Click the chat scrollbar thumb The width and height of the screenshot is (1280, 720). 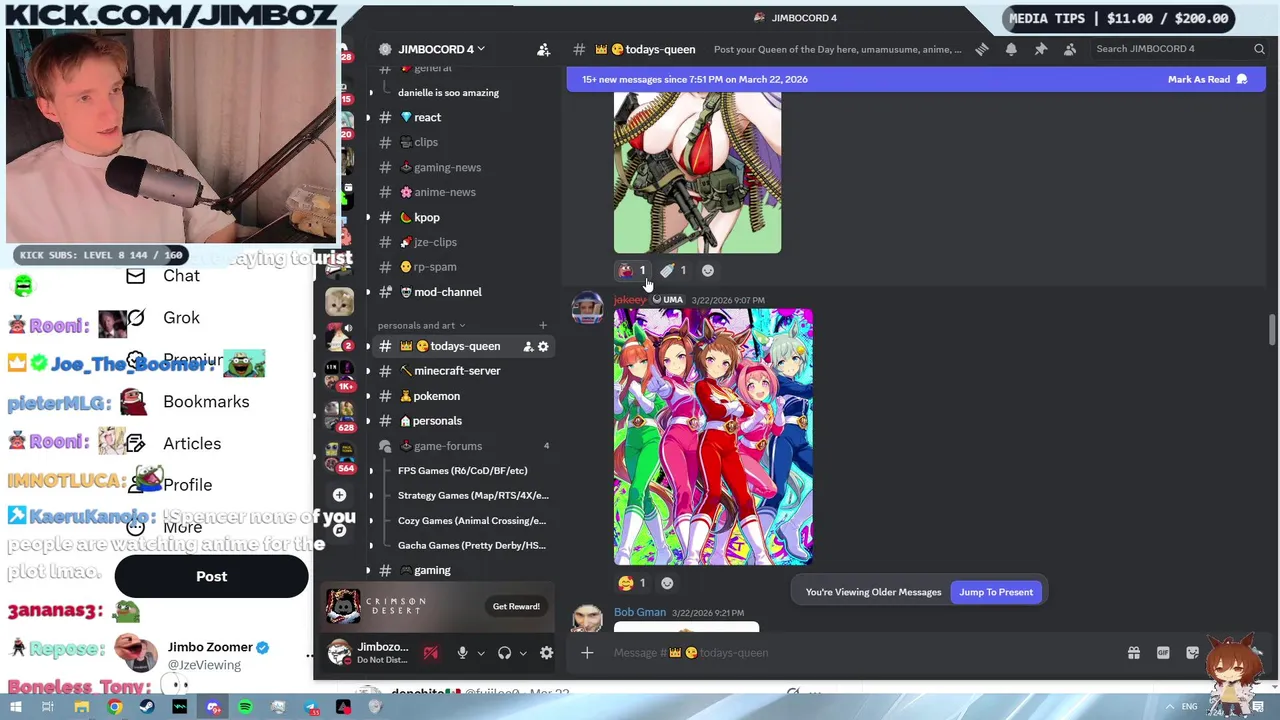click(x=1272, y=329)
